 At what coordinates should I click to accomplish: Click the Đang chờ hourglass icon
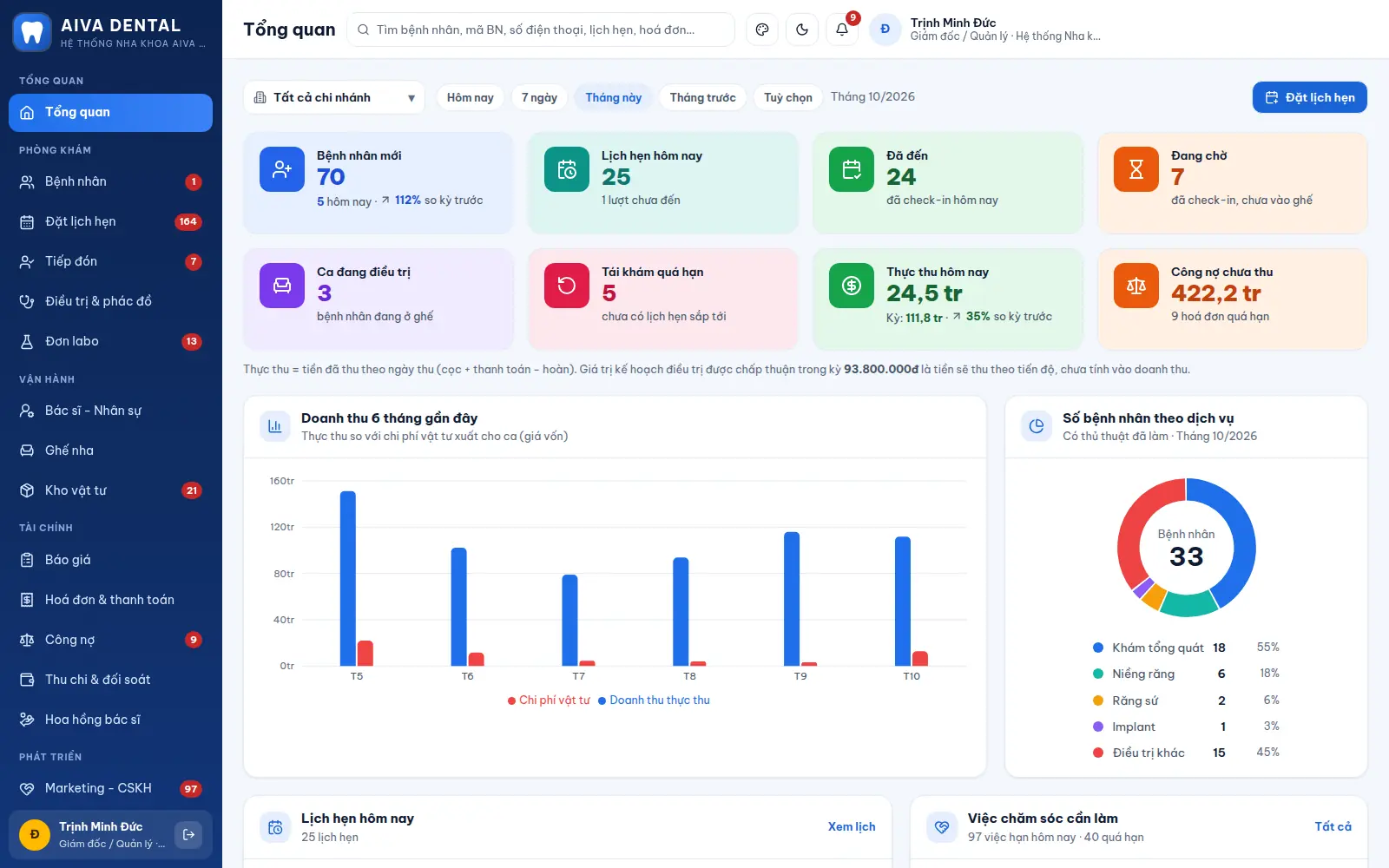pyautogui.click(x=1136, y=169)
